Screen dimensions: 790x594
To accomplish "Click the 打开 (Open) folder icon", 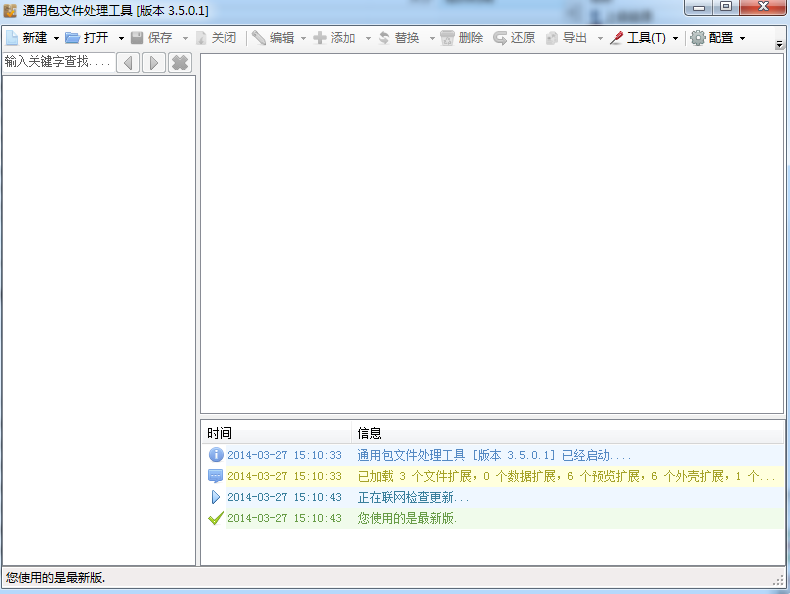I will 73,38.
